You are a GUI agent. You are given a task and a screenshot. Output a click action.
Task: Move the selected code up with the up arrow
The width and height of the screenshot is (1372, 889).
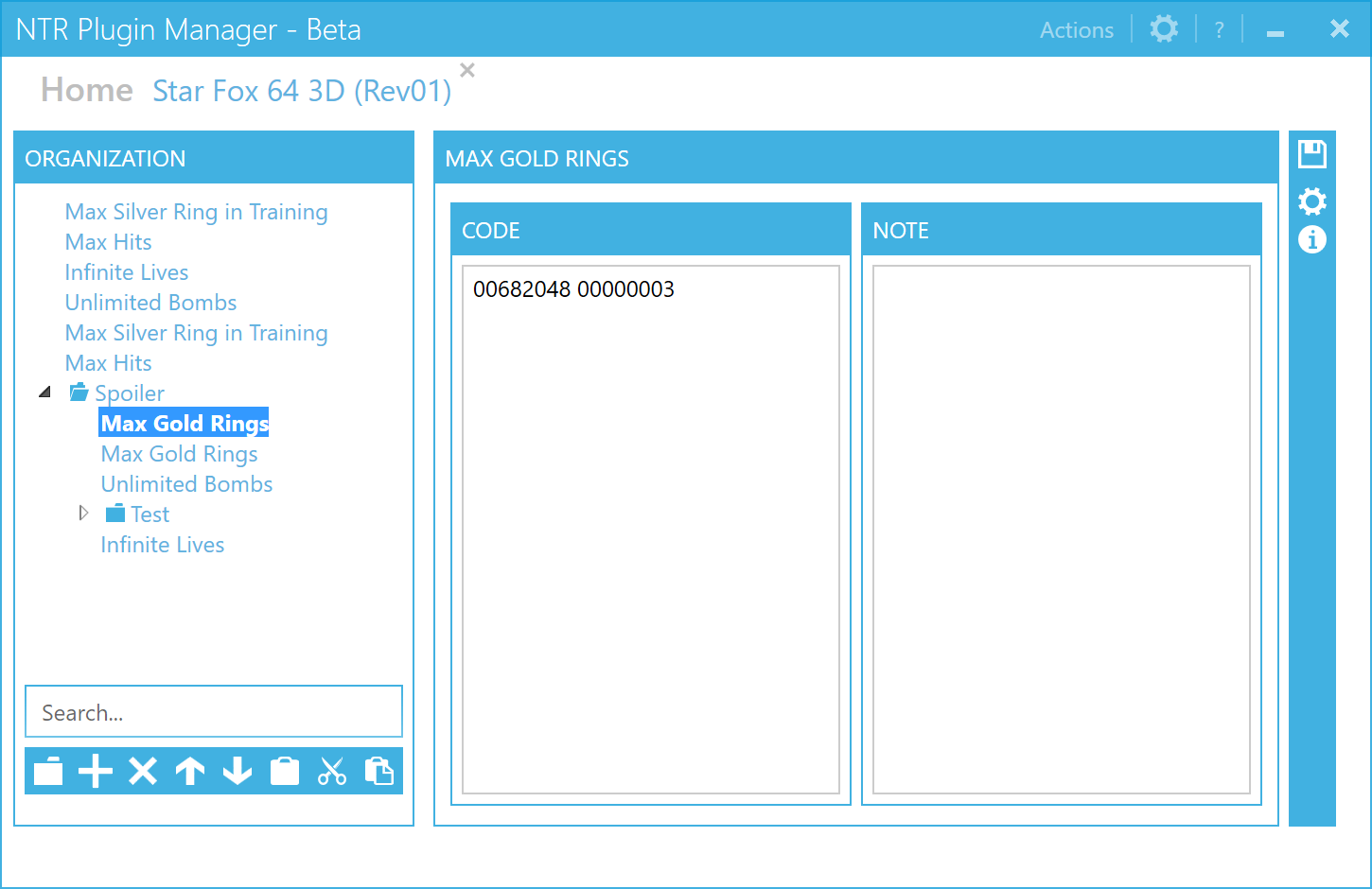[x=190, y=772]
